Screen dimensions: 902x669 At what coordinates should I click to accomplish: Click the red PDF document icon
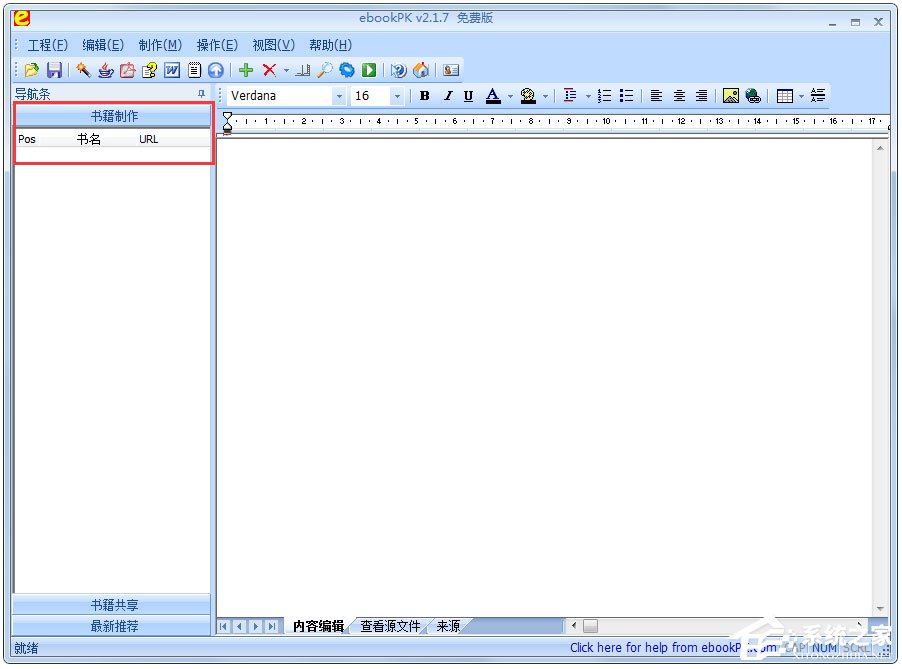[x=127, y=70]
